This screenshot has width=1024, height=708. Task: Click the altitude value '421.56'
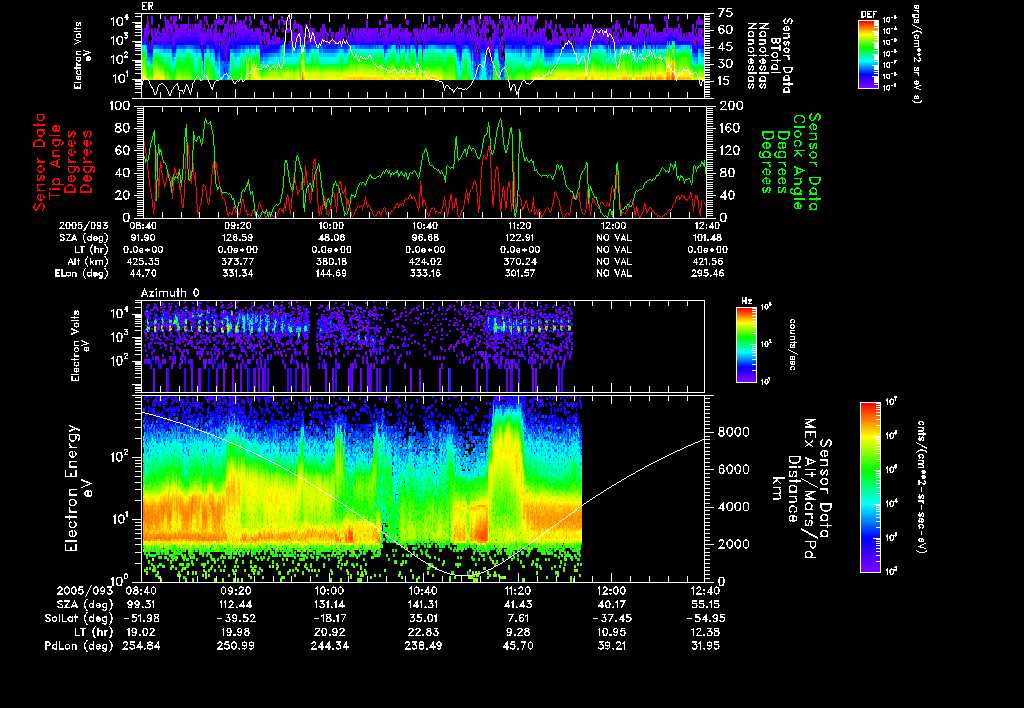707,261
